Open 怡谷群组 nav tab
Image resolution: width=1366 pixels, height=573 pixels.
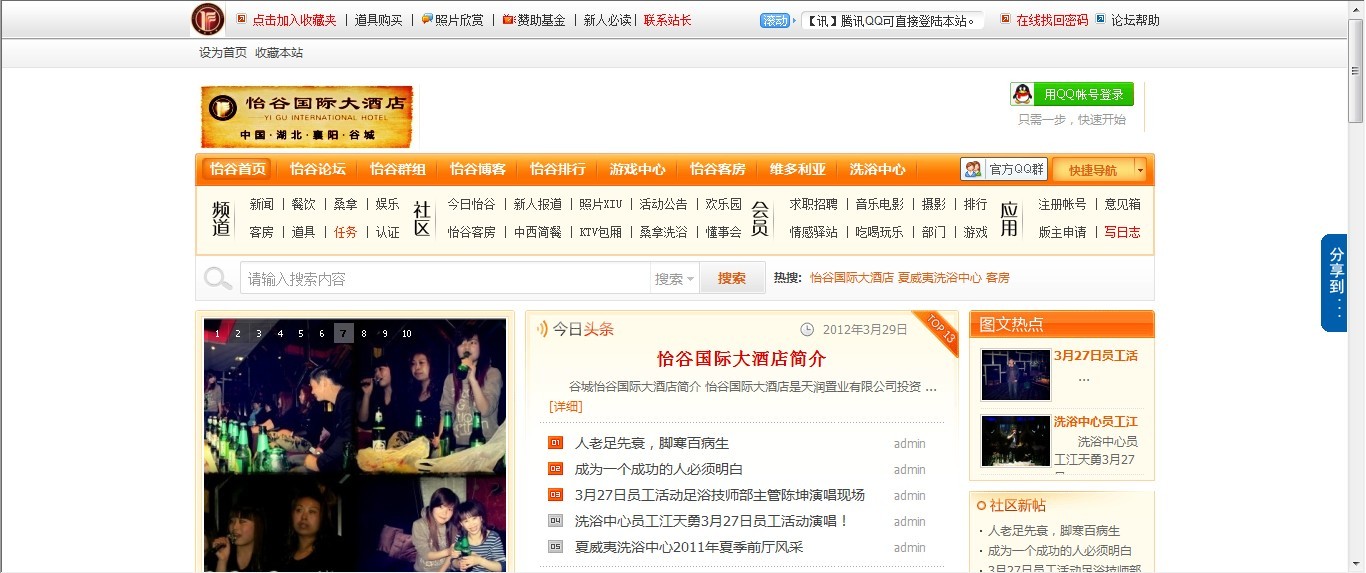398,169
